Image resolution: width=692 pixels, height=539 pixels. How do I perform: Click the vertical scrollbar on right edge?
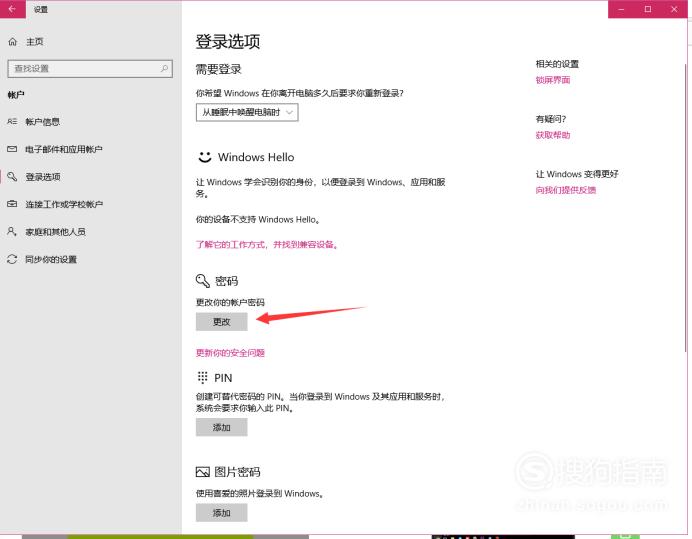(x=685, y=207)
